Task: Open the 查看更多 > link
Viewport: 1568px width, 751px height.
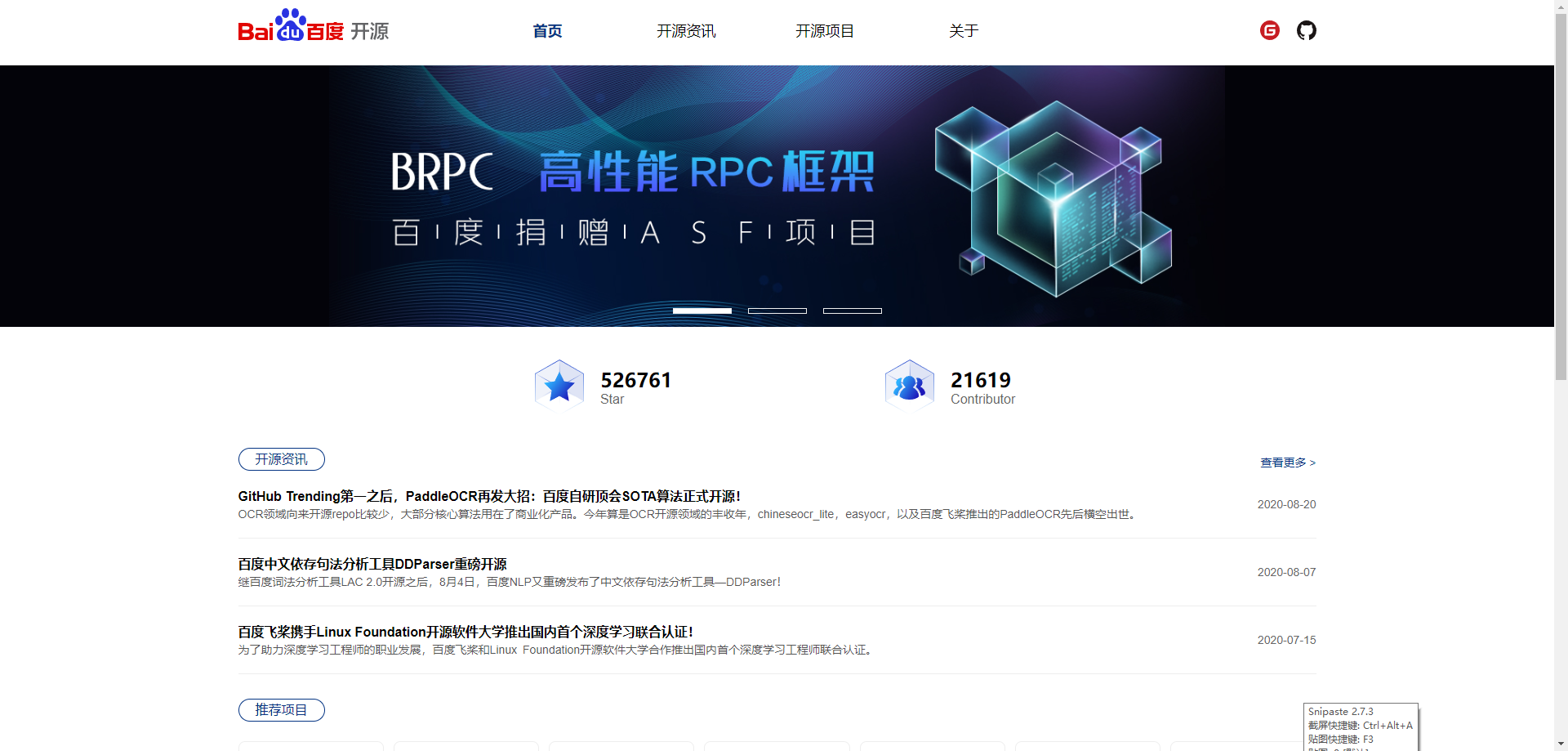Action: (1288, 463)
